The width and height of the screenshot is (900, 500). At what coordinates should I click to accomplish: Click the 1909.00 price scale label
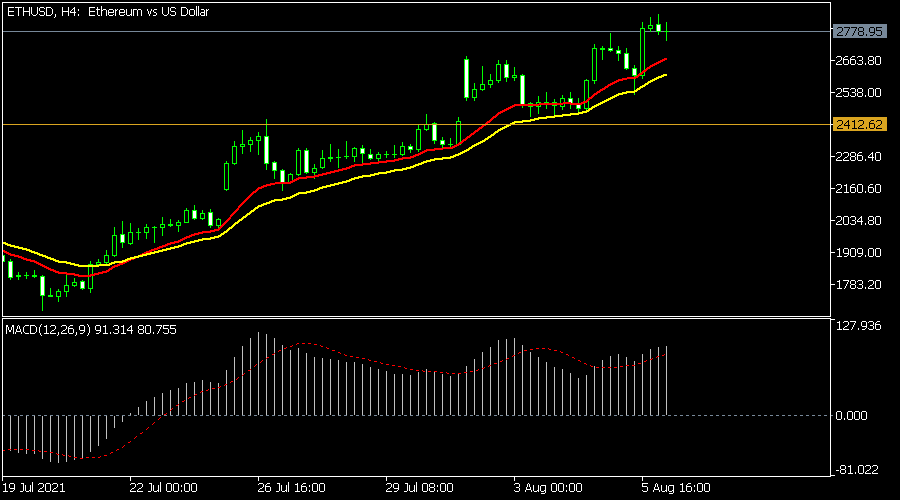coord(859,253)
